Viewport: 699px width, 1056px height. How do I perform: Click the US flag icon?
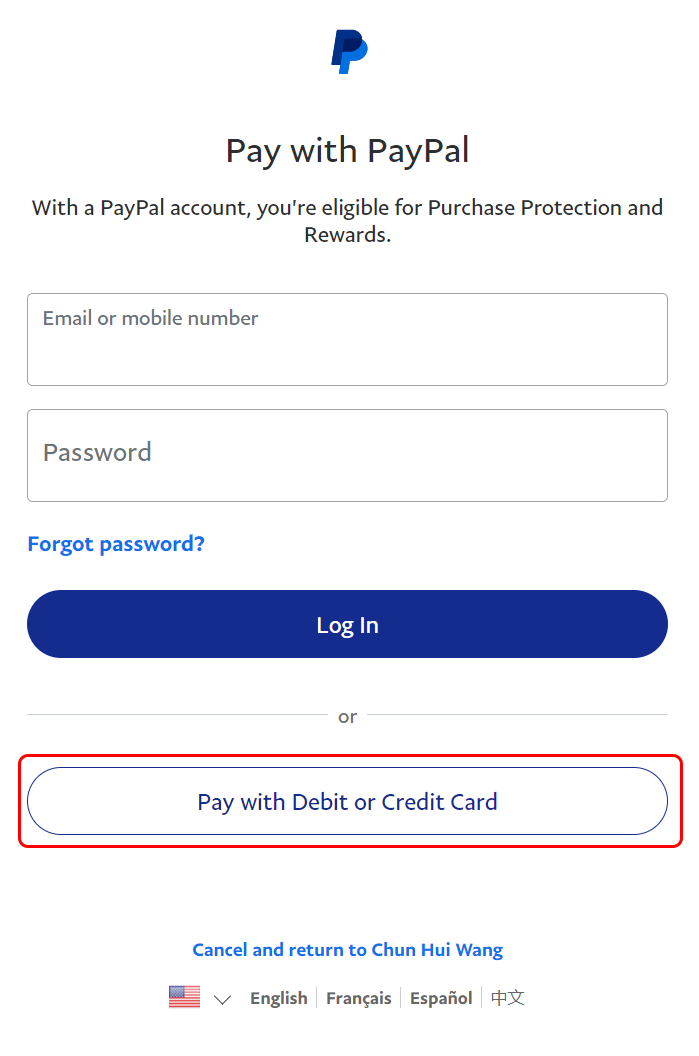coord(184,997)
